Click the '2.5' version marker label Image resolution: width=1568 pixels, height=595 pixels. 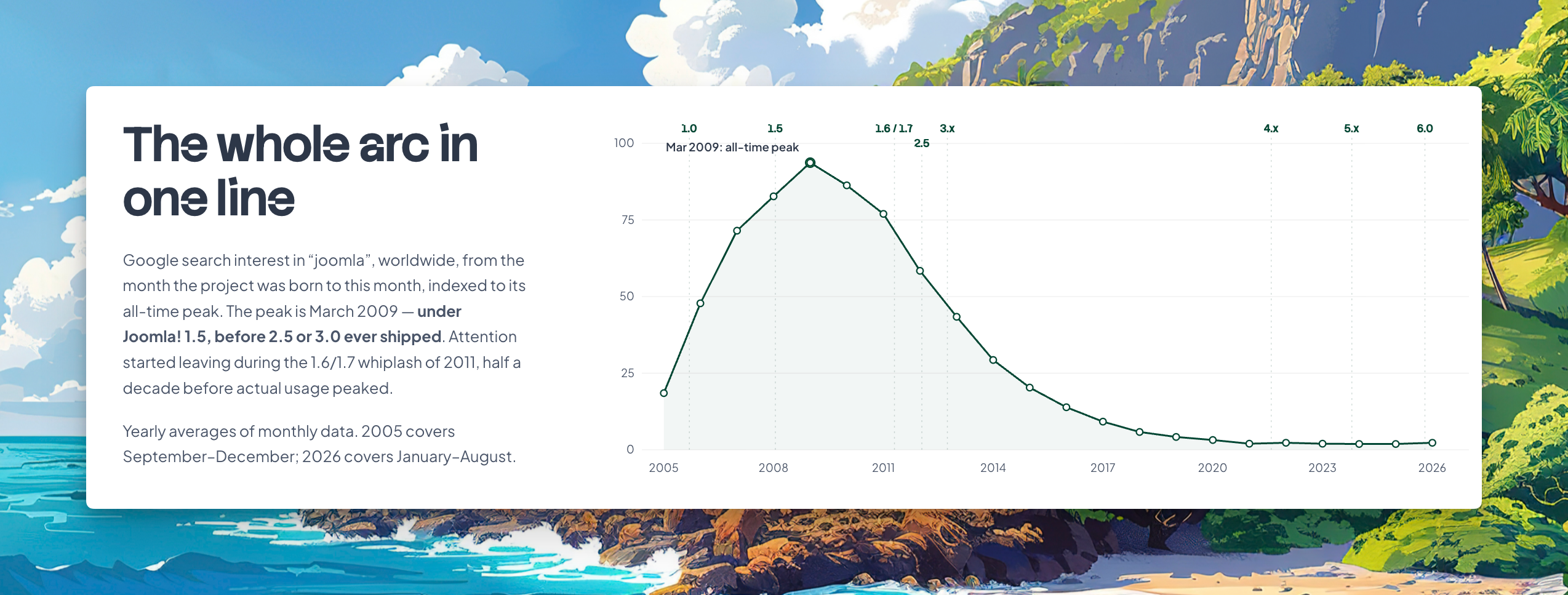coord(921,143)
